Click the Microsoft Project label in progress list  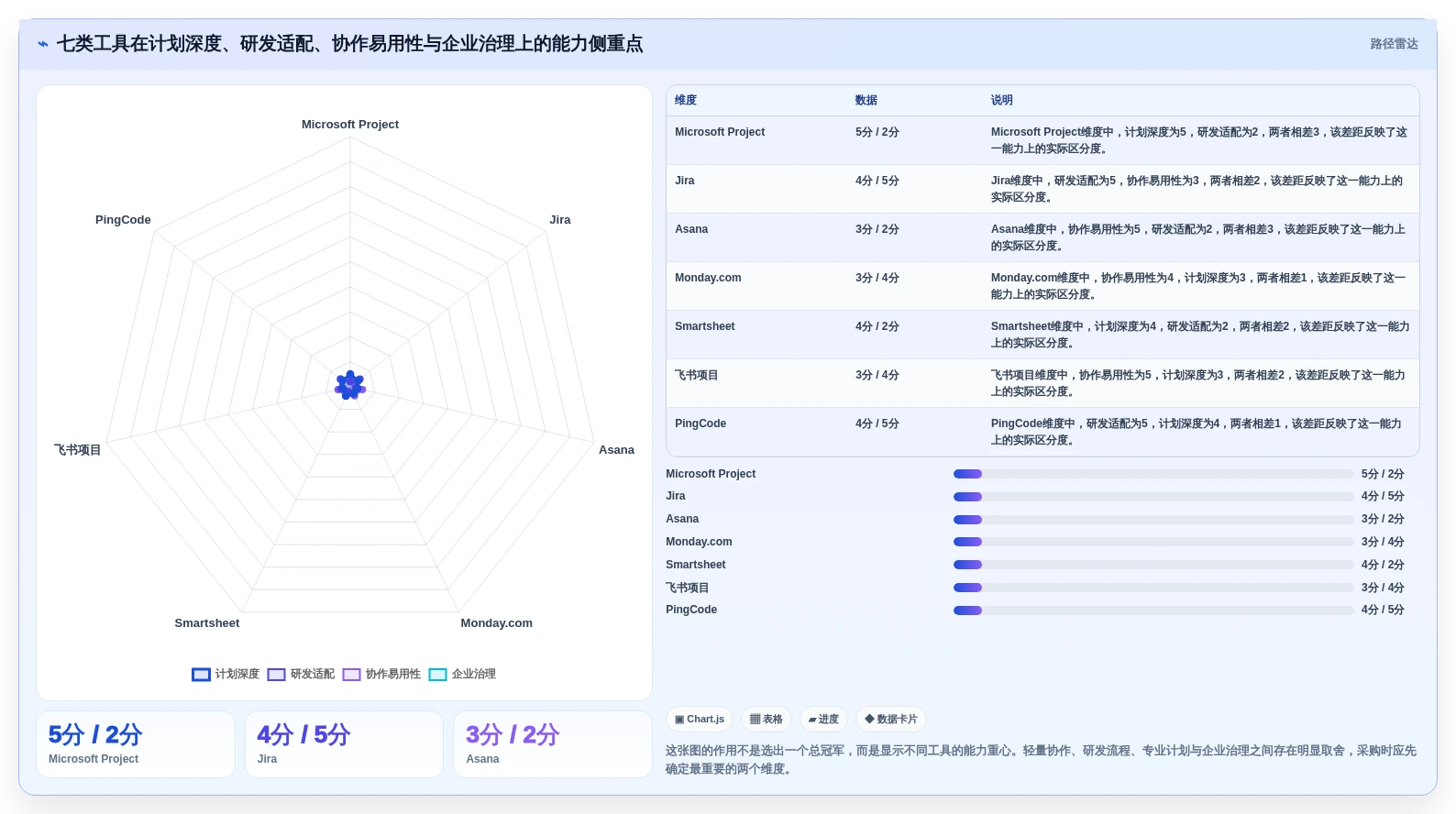(711, 474)
